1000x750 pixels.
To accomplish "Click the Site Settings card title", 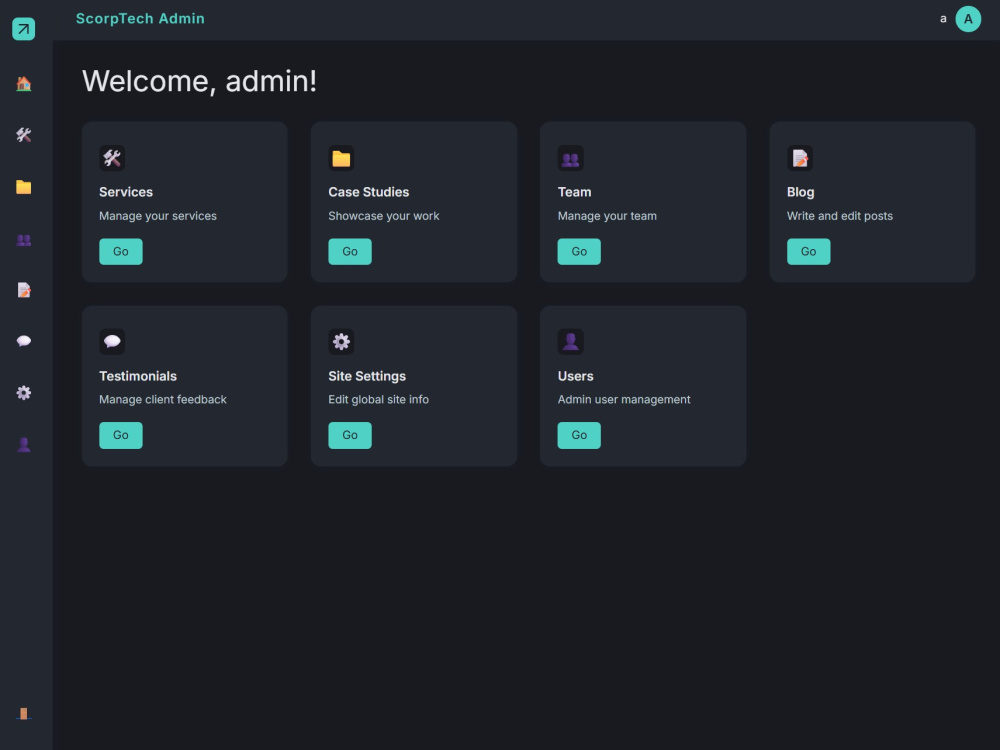I will coord(367,376).
